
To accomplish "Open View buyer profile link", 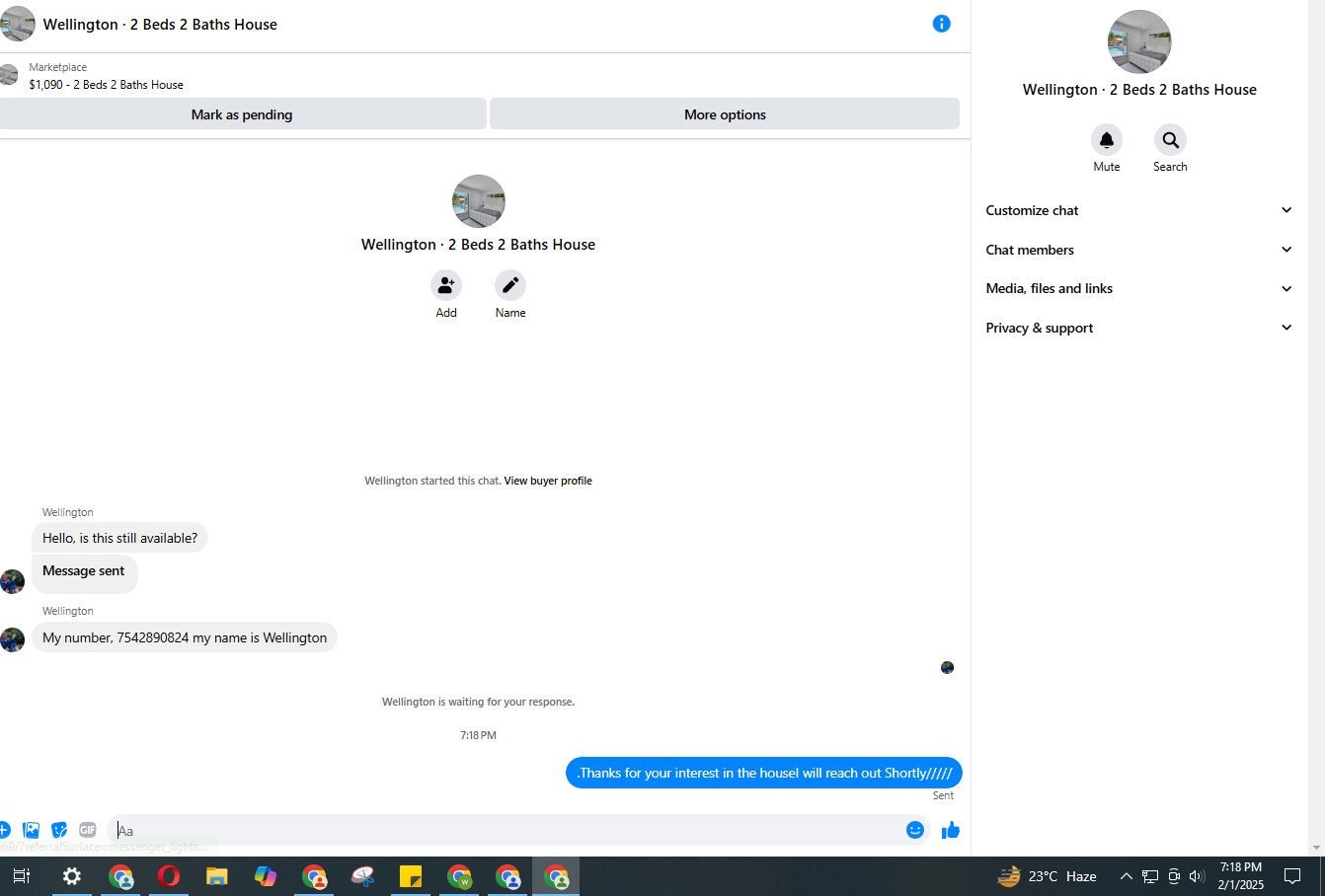I will click(x=548, y=482).
